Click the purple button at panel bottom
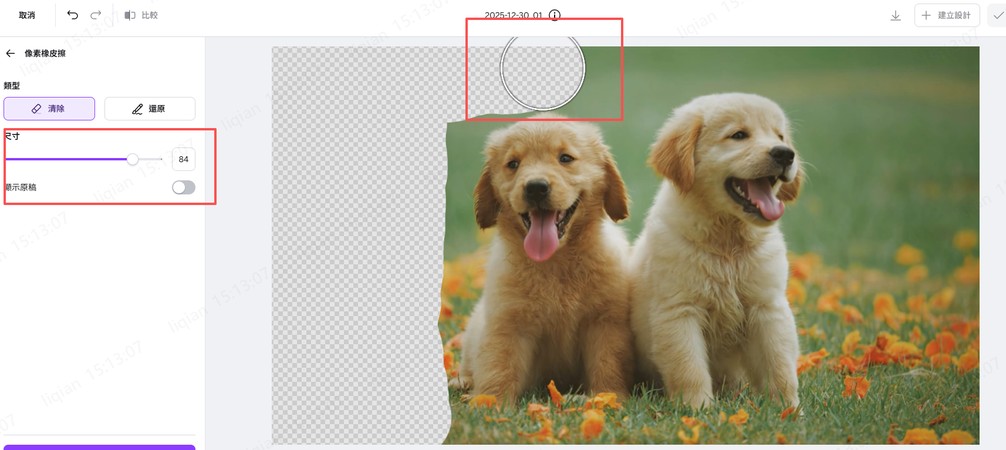This screenshot has height=450, width=1006. pyautogui.click(x=99, y=447)
